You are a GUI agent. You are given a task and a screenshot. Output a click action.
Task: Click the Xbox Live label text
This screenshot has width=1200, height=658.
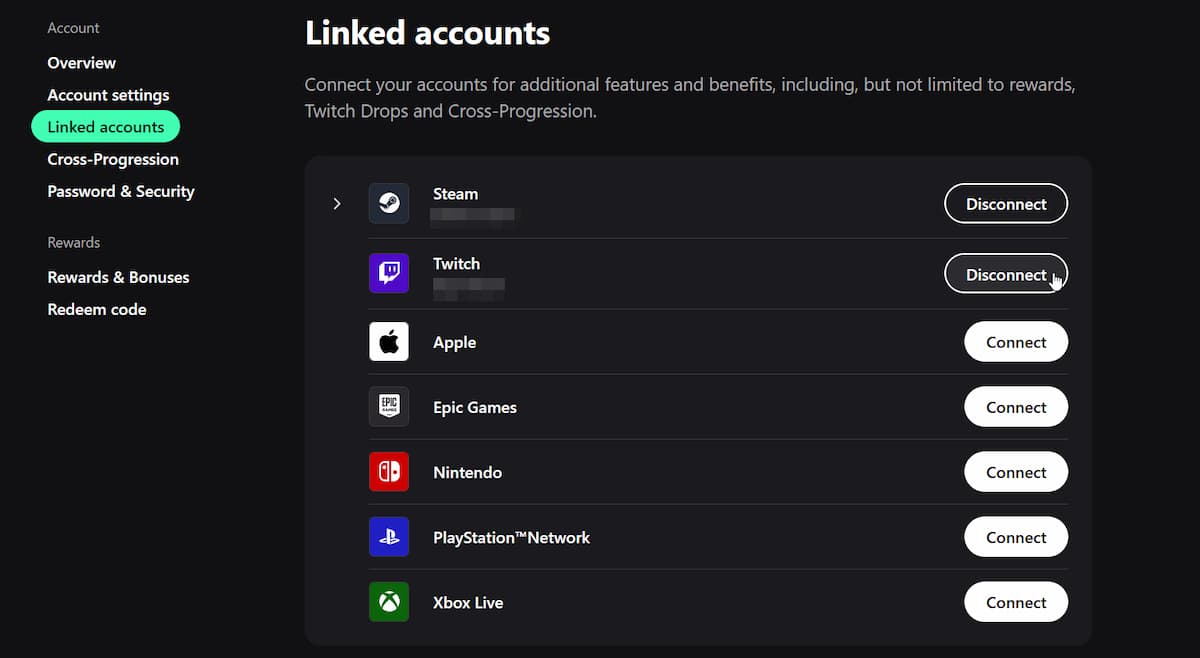(x=468, y=602)
